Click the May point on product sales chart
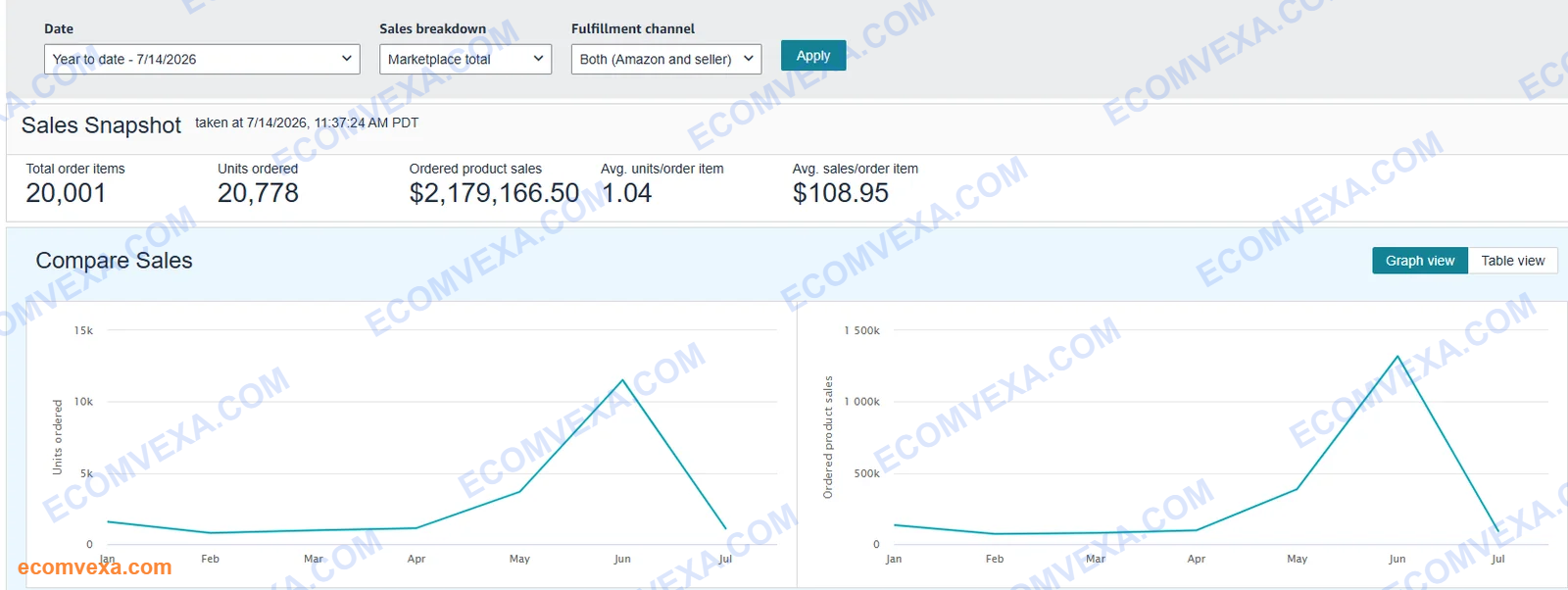Screen dimensions: 1568x590 pos(1298,488)
